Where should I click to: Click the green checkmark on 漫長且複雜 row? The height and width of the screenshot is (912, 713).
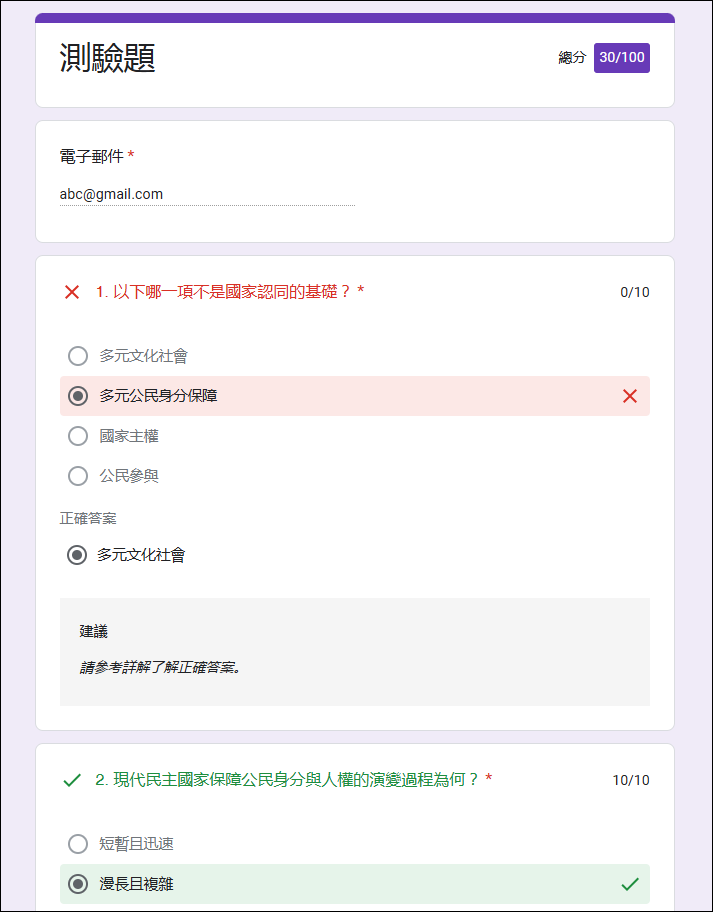coord(630,884)
